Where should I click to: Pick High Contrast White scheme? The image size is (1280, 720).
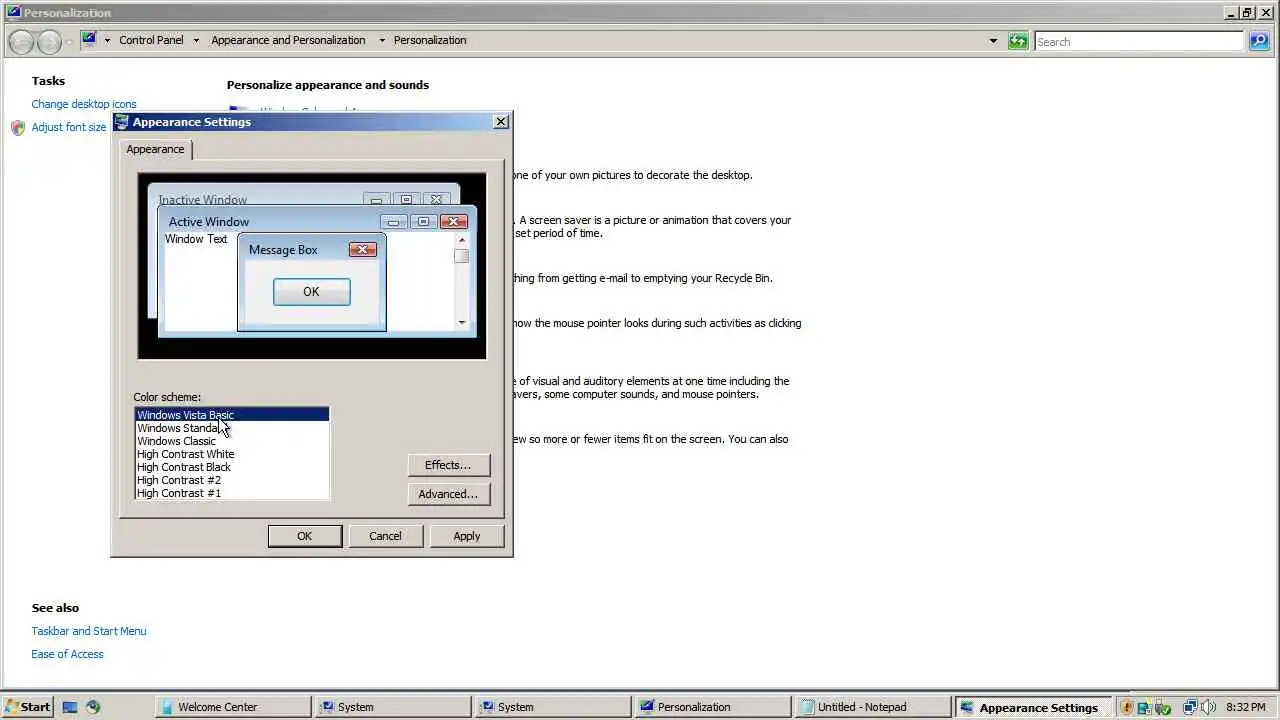(232, 454)
